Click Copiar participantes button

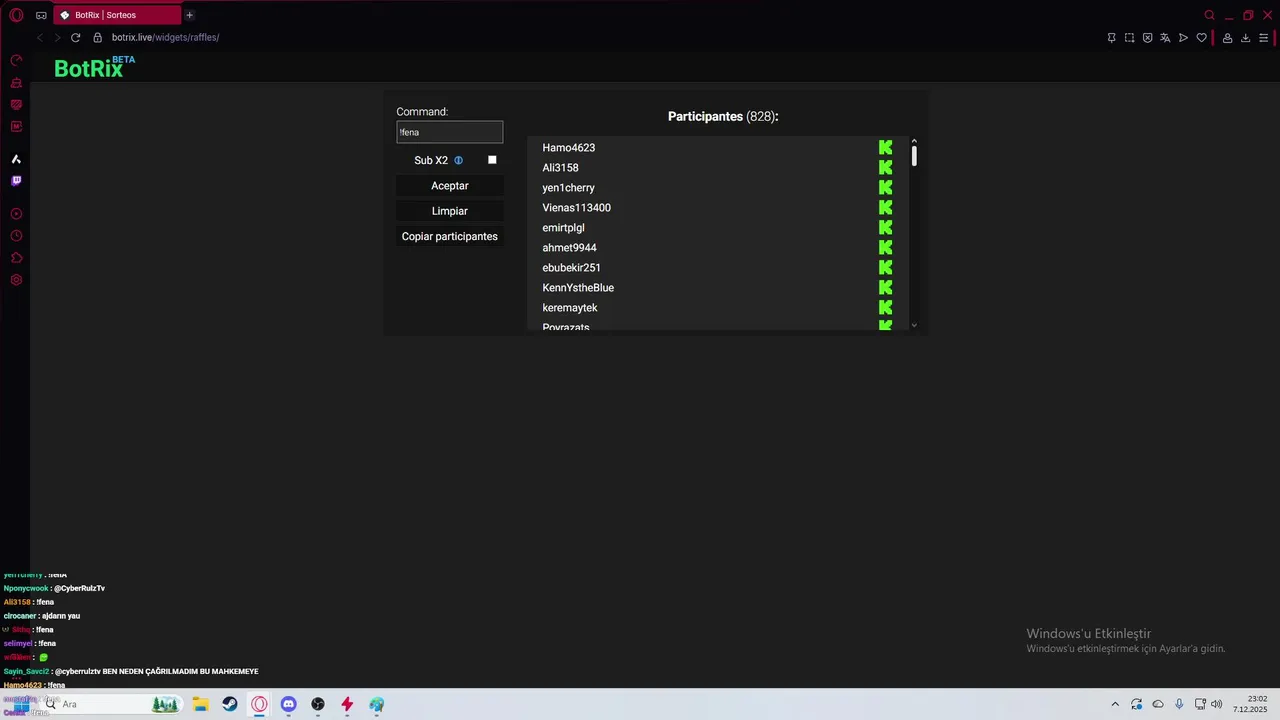pyautogui.click(x=449, y=236)
